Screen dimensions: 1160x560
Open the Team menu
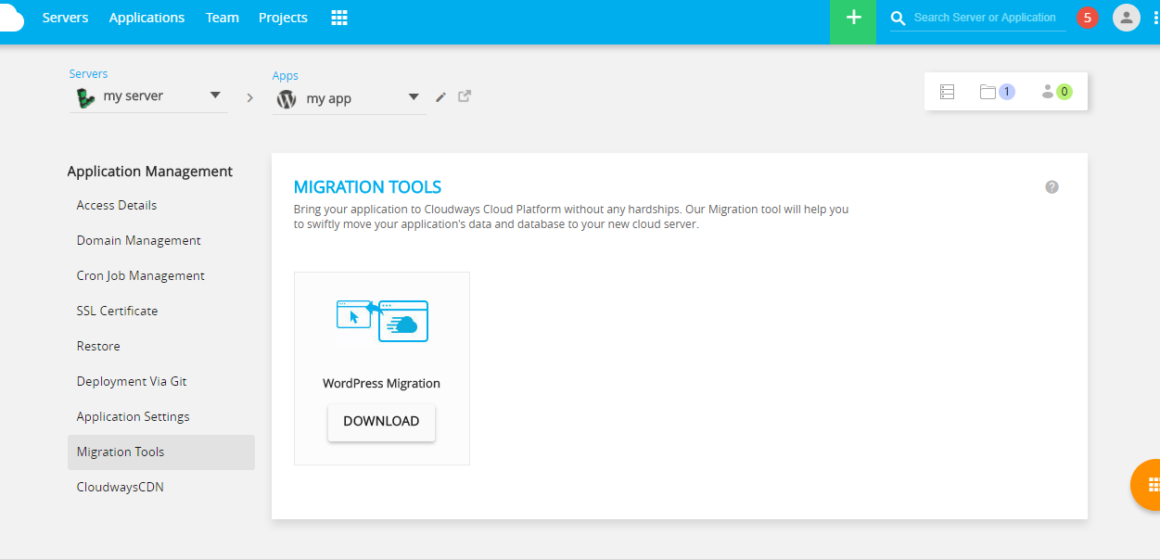pyautogui.click(x=222, y=18)
